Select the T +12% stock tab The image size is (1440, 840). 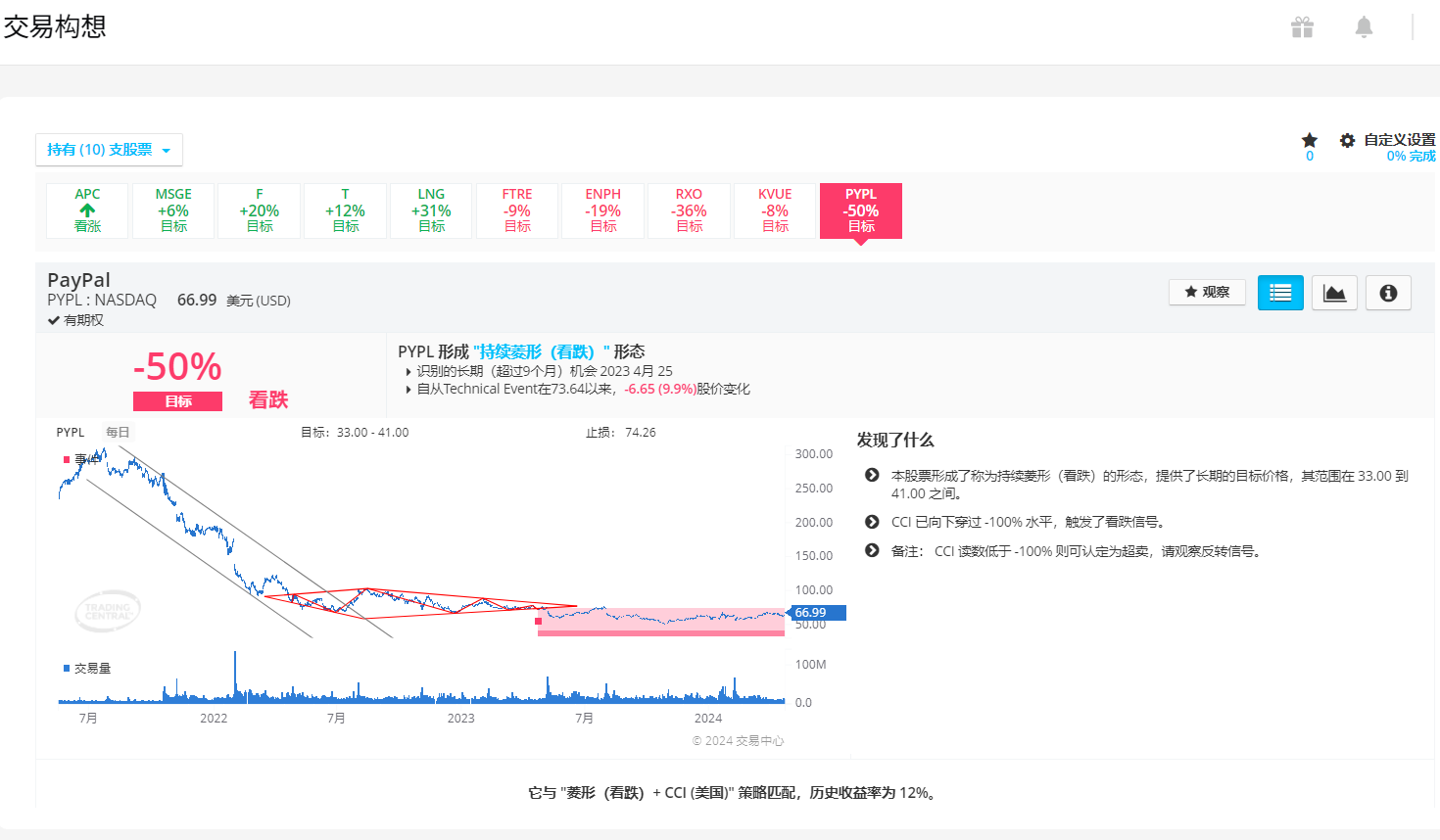pos(346,210)
